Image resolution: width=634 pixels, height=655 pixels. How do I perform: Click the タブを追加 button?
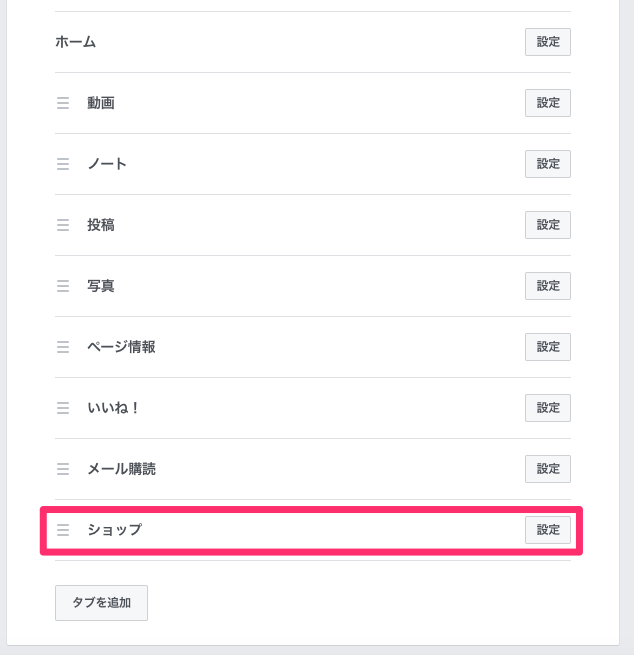(101, 603)
